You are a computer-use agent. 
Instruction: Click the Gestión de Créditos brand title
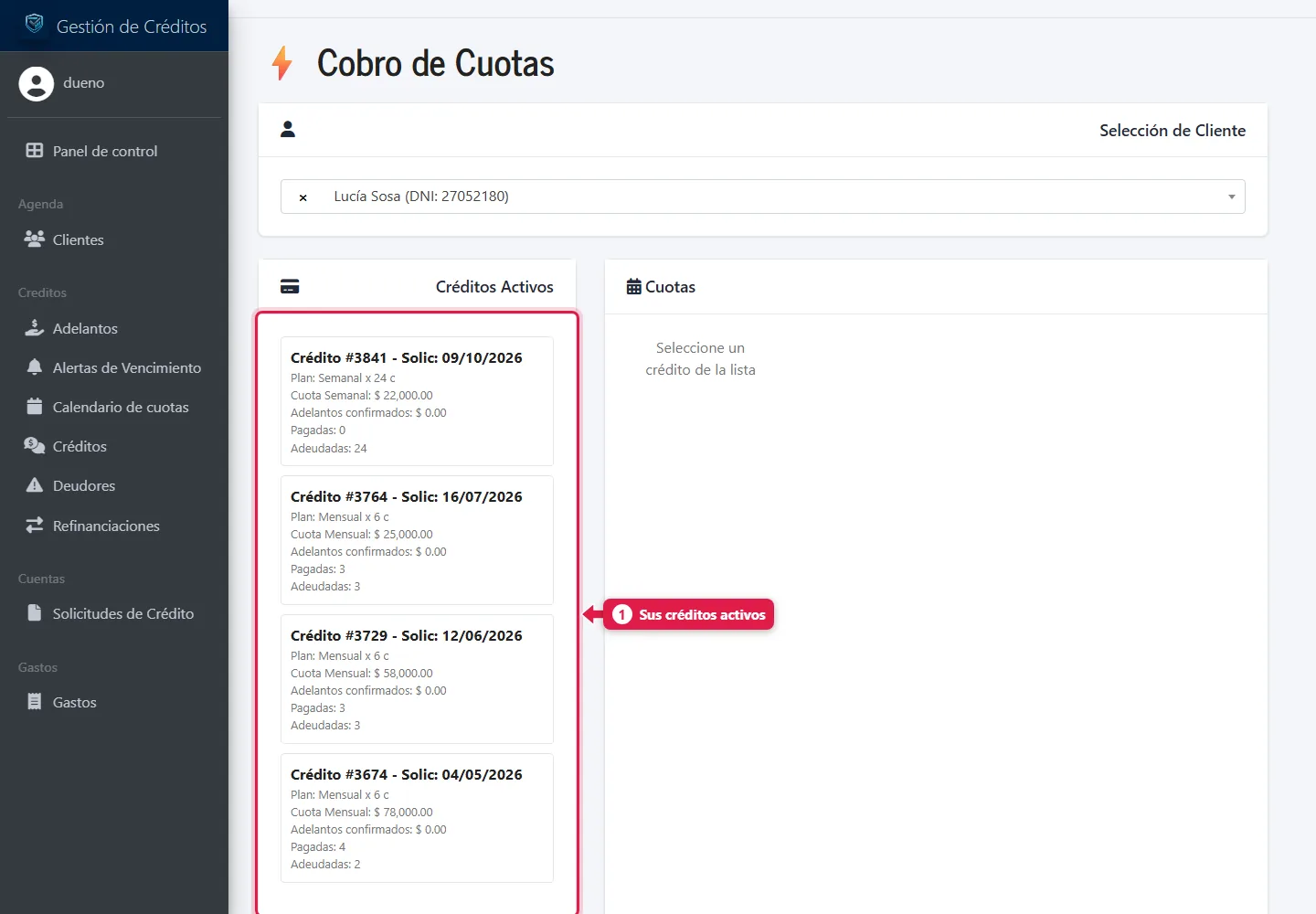click(132, 27)
